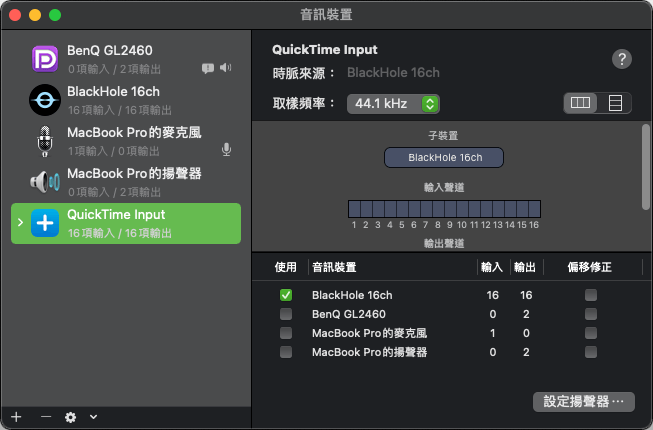Select BenQ GL2460 in device list
The height and width of the screenshot is (430, 653).
coord(126,59)
